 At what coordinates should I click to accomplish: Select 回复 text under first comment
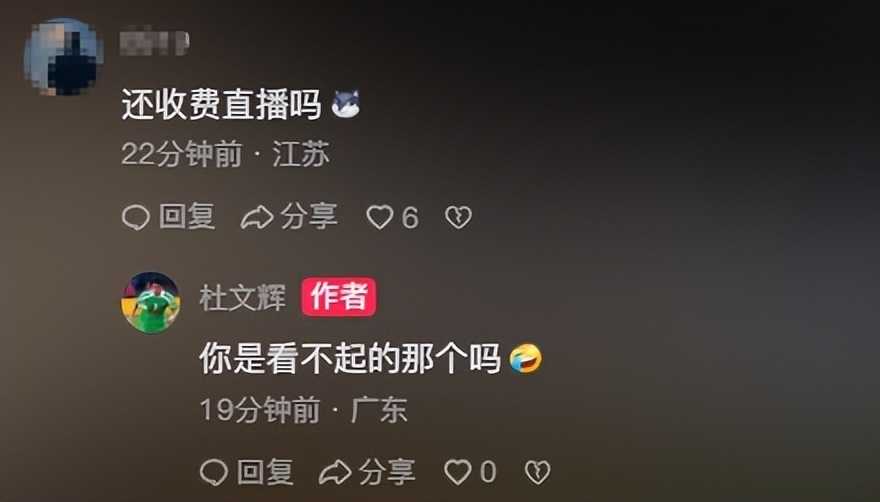(187, 217)
